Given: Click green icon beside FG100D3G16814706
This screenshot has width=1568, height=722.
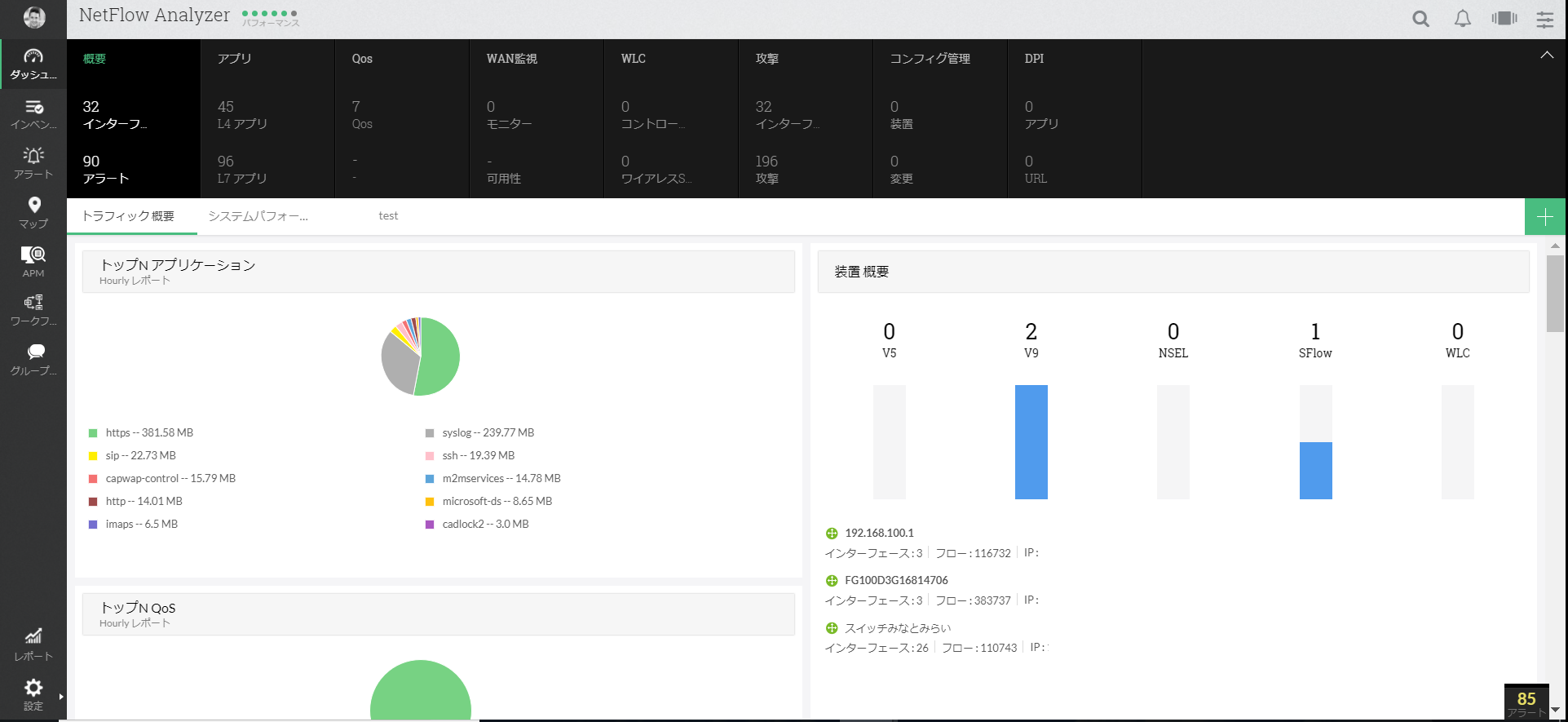Looking at the screenshot, I should point(832,581).
